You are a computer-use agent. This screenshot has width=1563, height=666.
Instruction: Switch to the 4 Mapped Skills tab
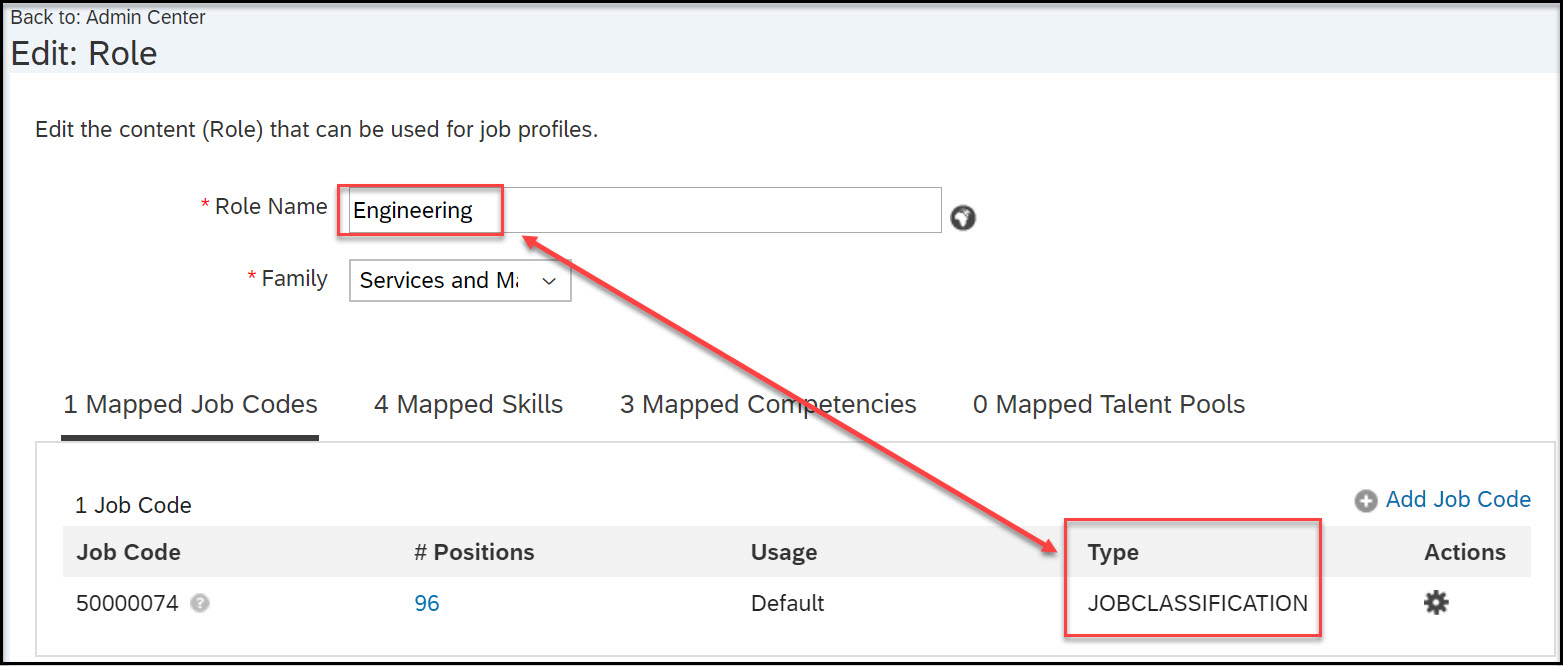(x=468, y=404)
